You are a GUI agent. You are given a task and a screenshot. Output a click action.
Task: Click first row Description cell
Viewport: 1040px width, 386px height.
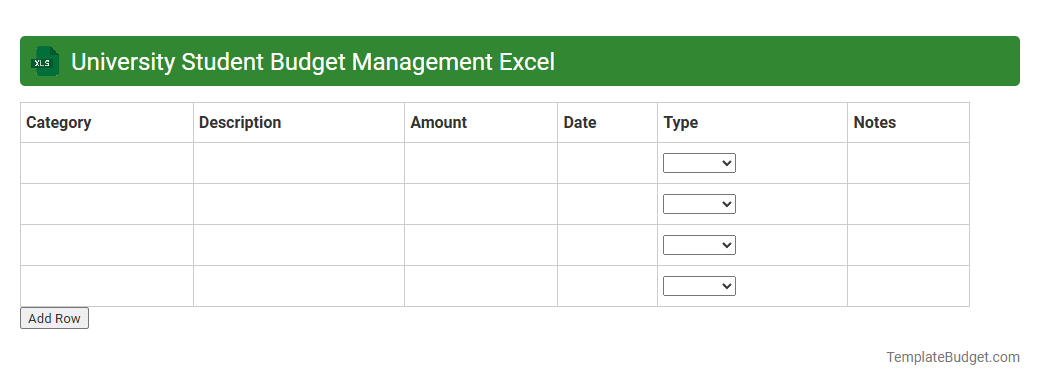(x=299, y=163)
